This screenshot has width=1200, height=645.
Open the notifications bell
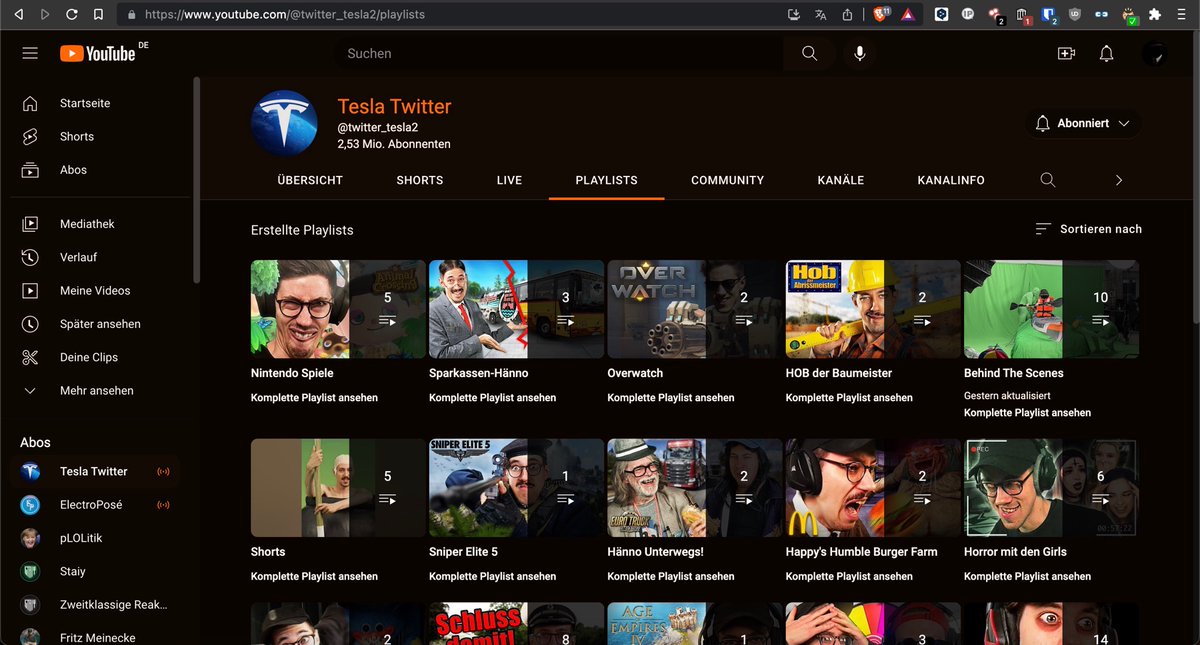coord(1106,53)
